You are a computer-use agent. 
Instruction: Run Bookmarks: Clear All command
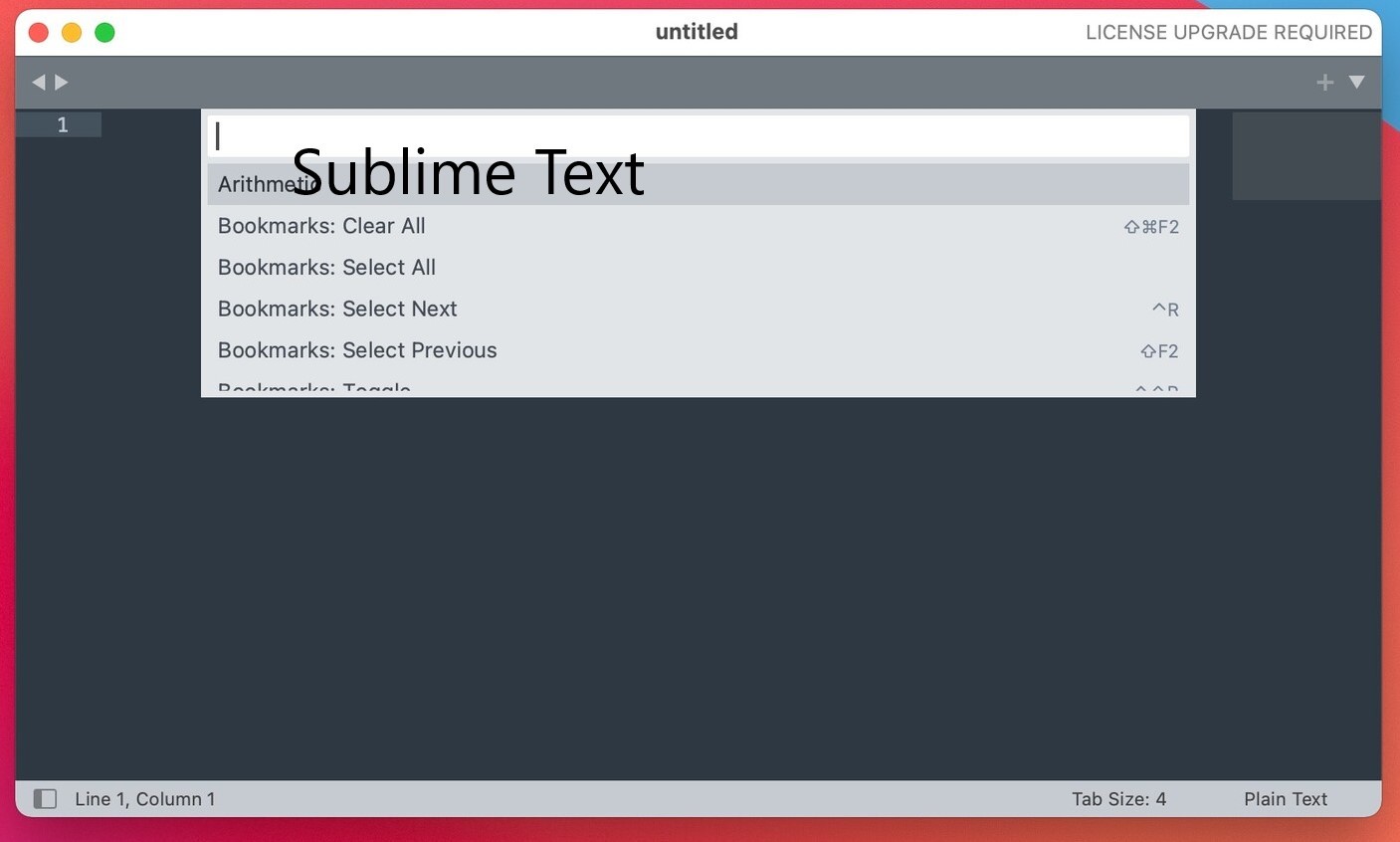point(699,226)
